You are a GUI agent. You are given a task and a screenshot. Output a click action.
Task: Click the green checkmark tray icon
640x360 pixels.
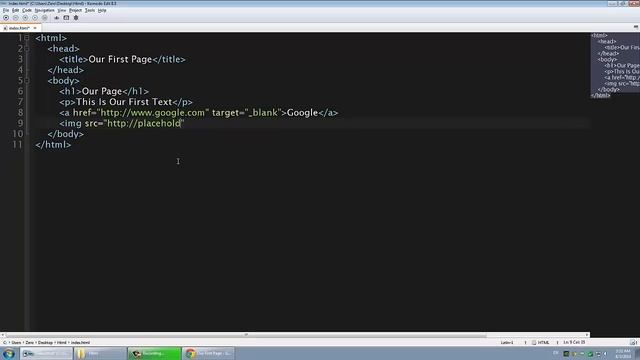point(590,354)
